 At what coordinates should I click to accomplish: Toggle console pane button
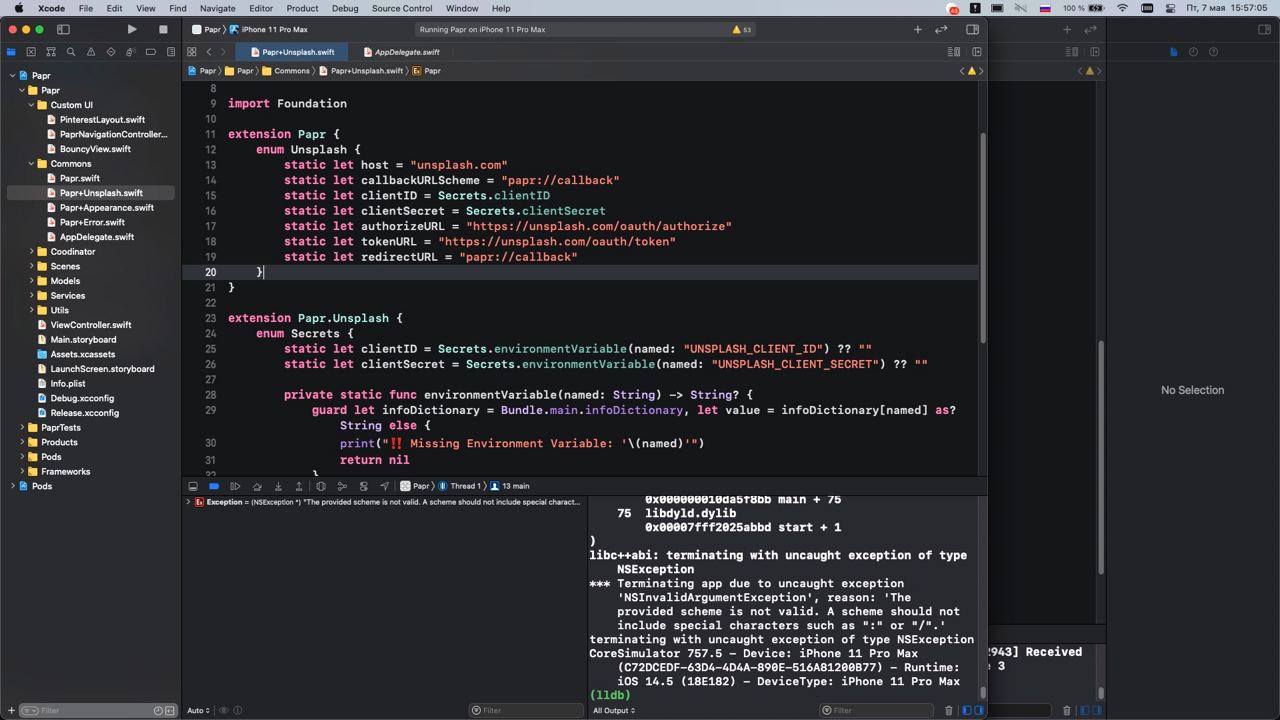click(979, 711)
